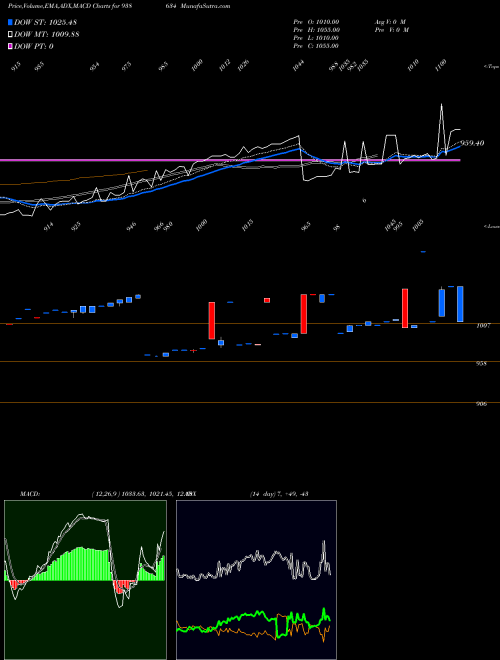Click the 'Pre O: 1010.00' value

[x=316, y=22]
